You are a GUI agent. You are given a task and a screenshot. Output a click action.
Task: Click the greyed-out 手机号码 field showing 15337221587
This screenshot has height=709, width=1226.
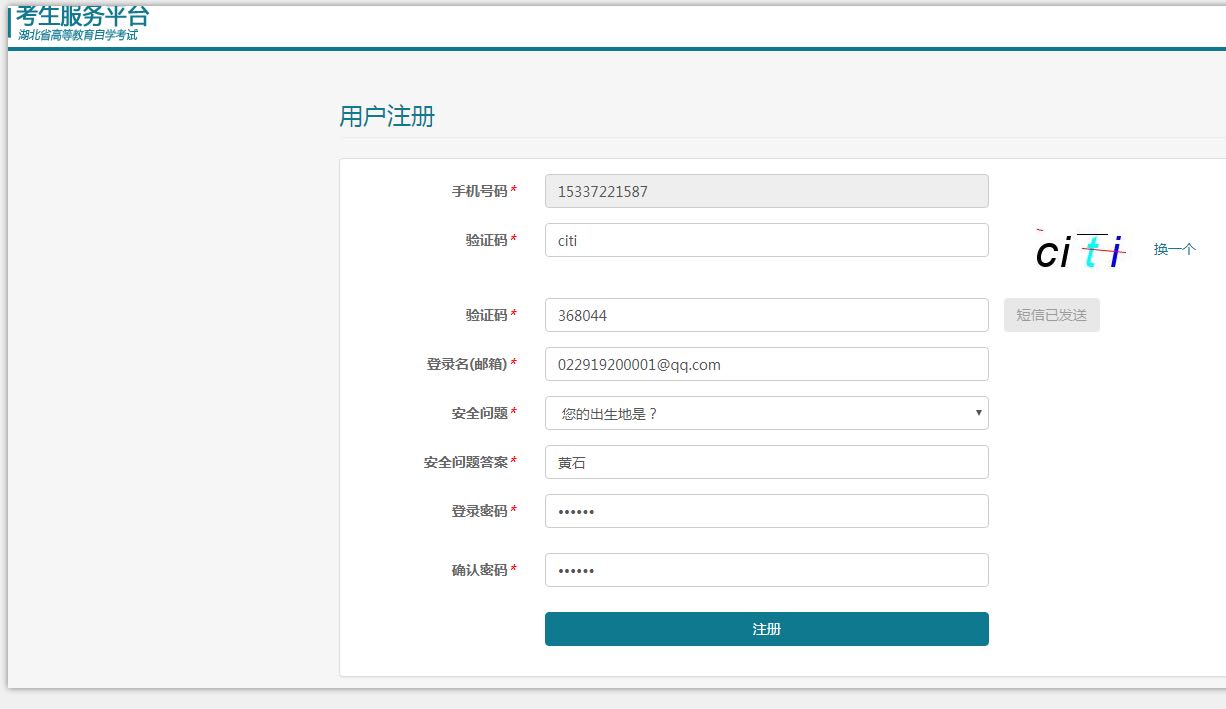[766, 190]
